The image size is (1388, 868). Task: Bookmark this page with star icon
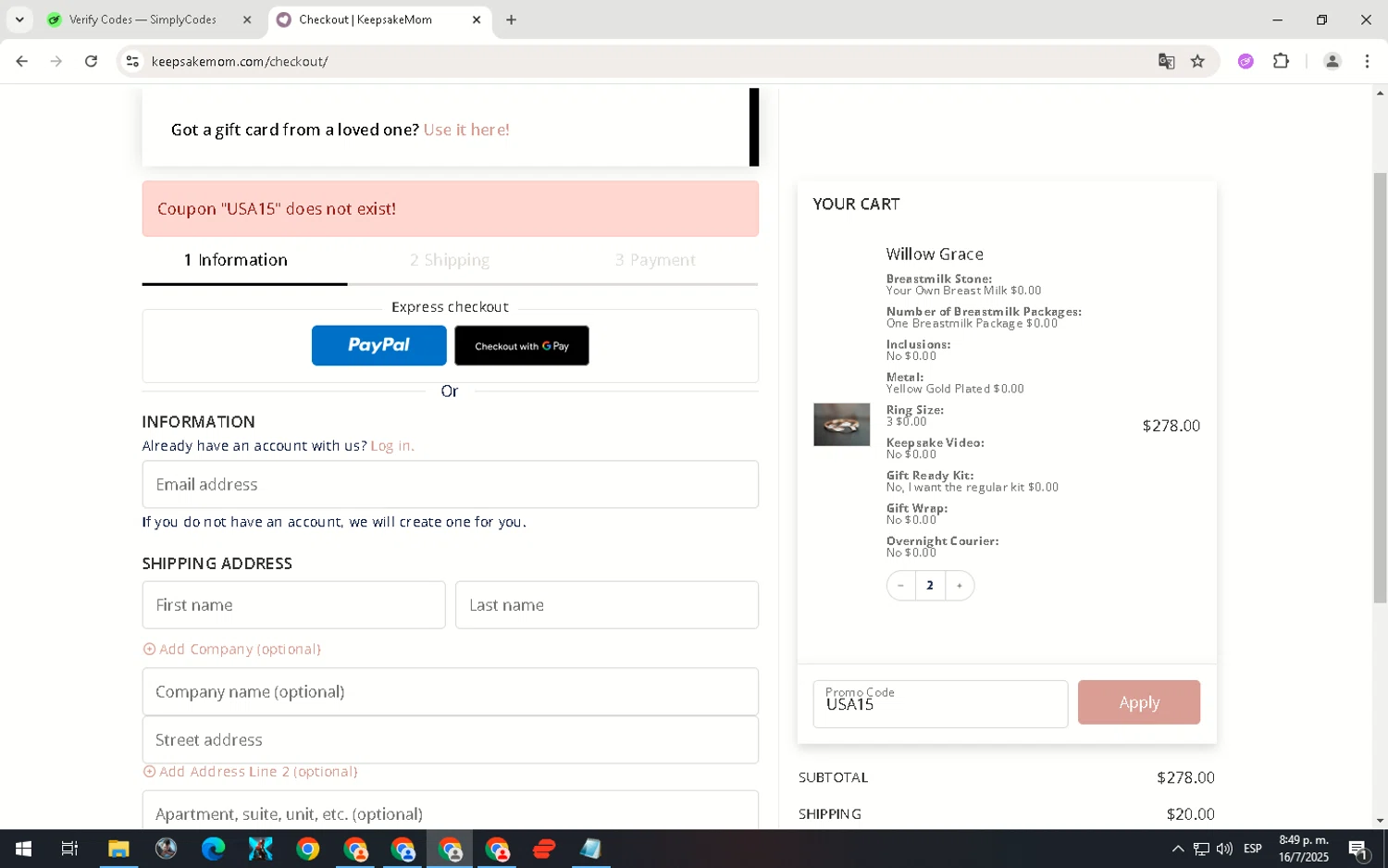tap(1197, 61)
